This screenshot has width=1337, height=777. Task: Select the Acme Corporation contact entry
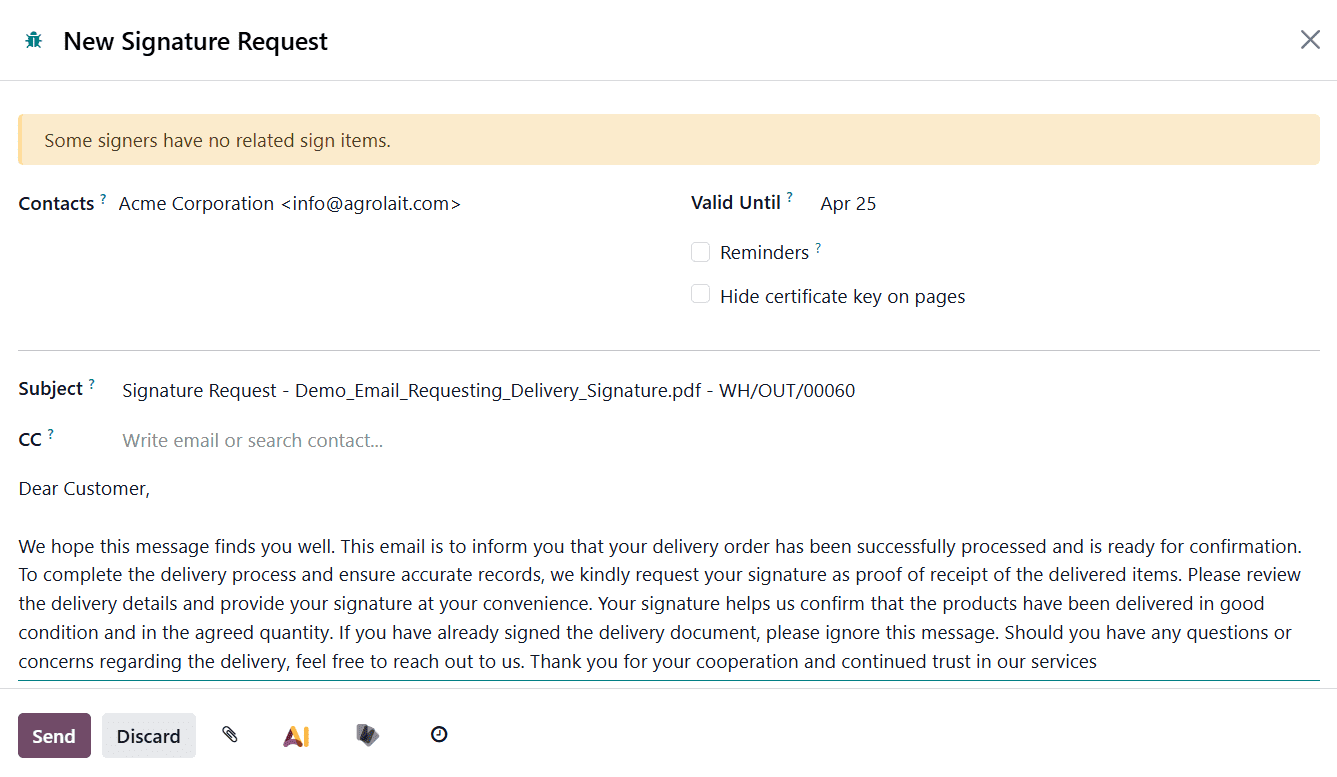pos(290,203)
